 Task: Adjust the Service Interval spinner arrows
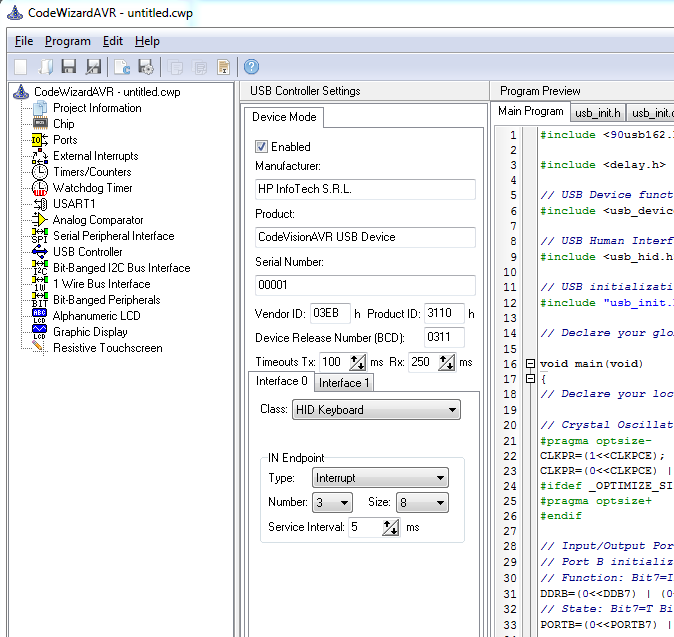[391, 527]
